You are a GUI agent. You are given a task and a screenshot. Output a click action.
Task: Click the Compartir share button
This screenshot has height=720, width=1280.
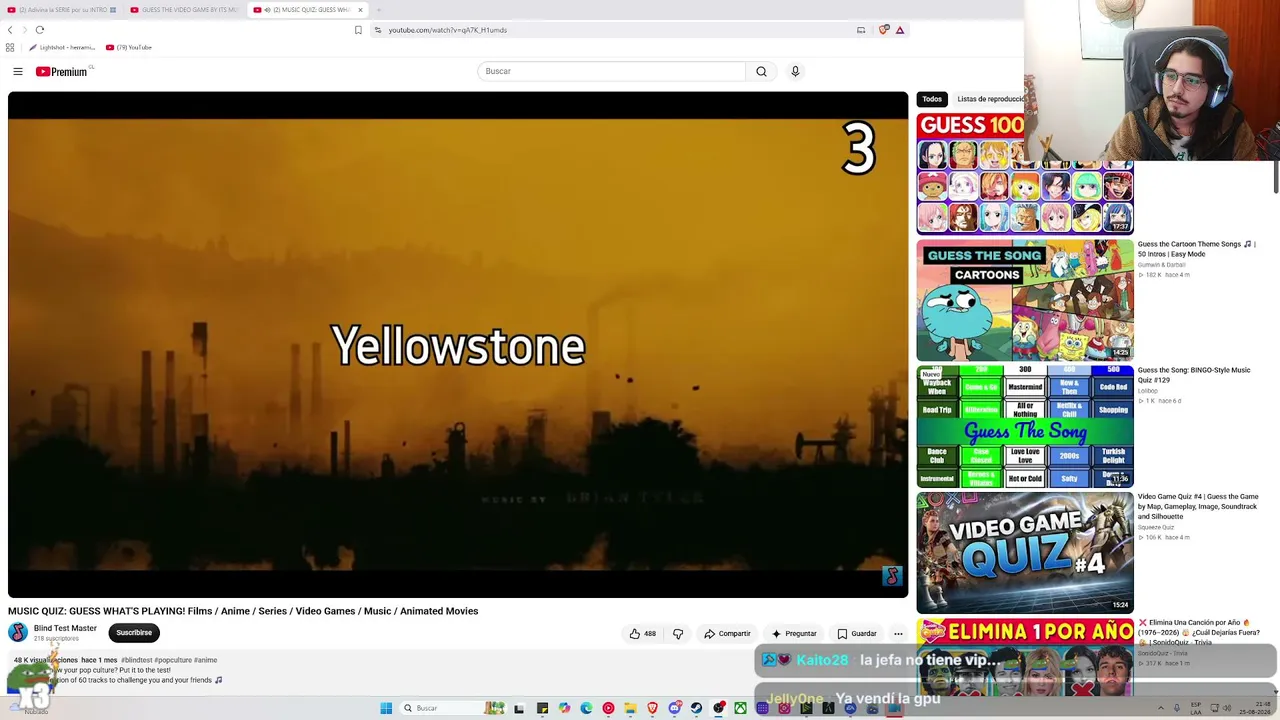click(727, 633)
